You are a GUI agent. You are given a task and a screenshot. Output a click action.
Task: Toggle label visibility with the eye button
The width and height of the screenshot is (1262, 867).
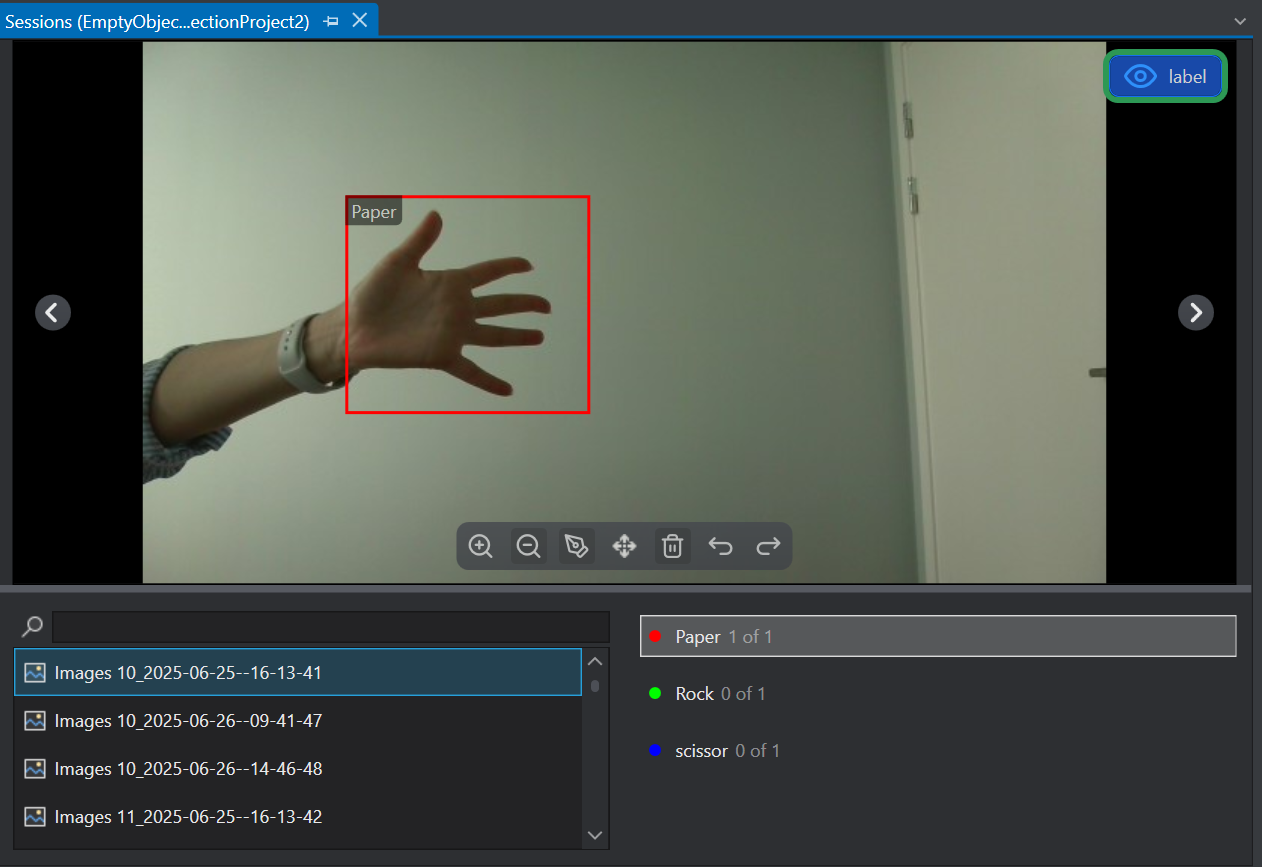1166,76
